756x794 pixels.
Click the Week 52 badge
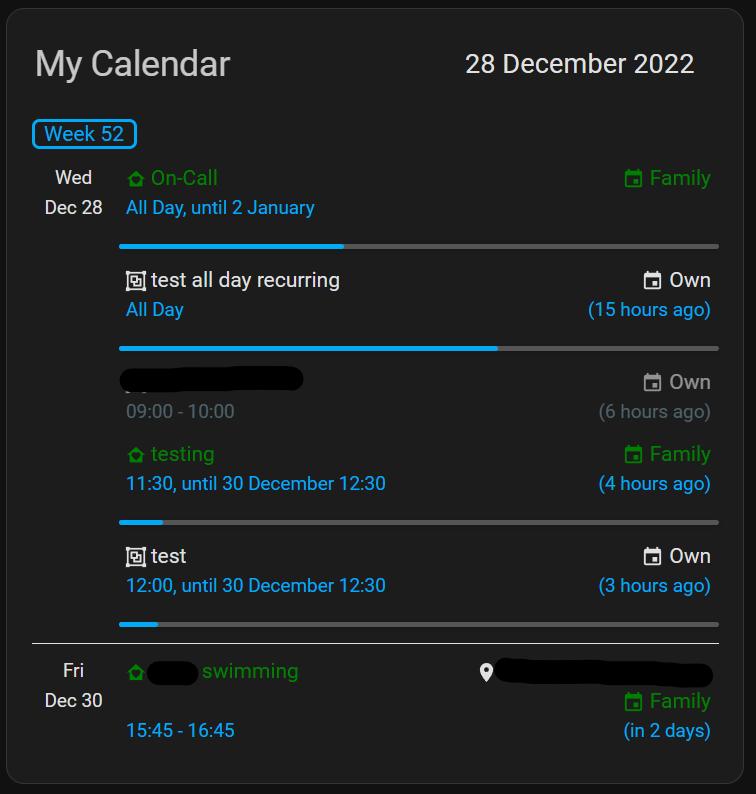pos(84,134)
